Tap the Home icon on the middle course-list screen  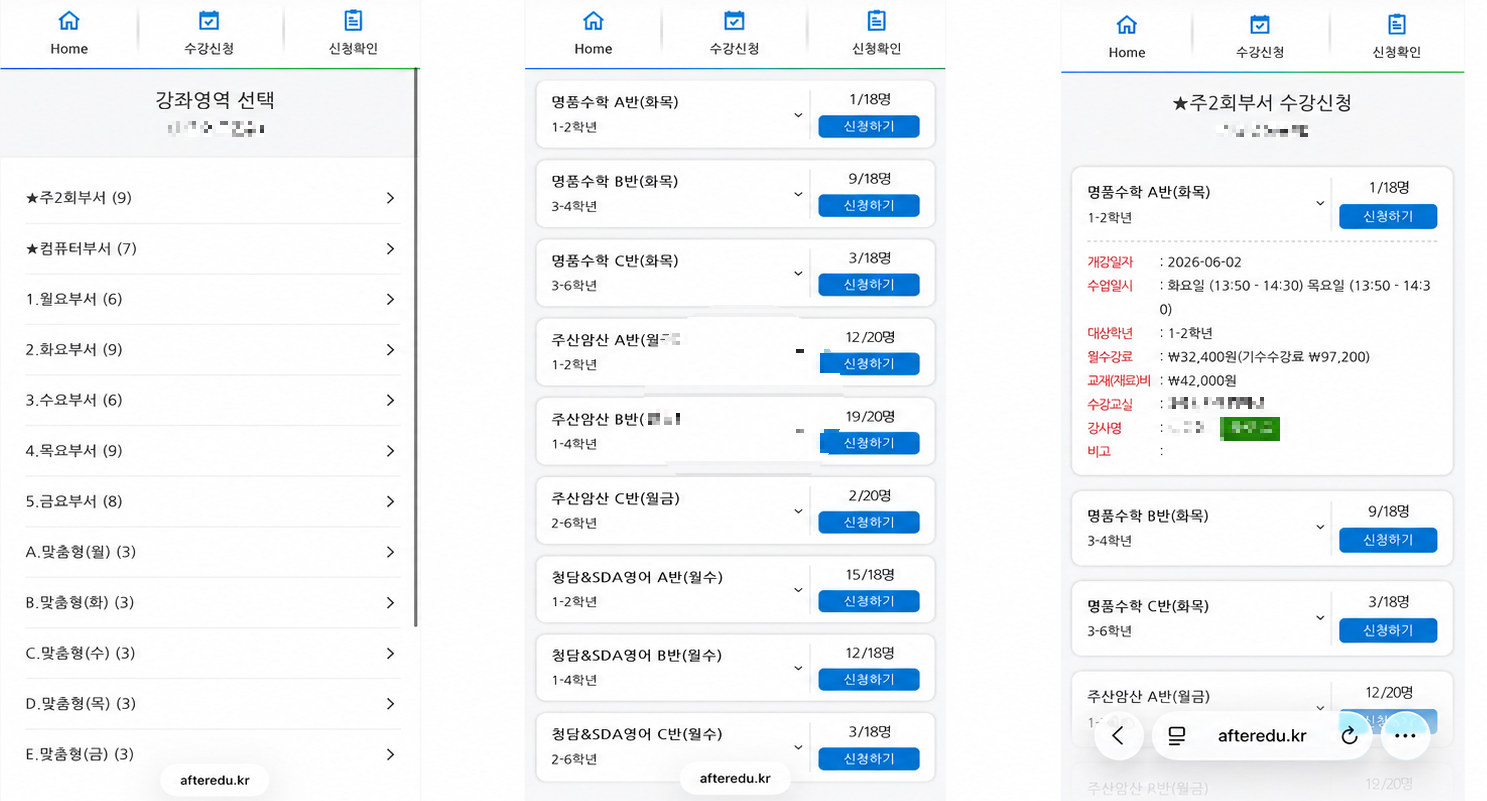coord(593,21)
